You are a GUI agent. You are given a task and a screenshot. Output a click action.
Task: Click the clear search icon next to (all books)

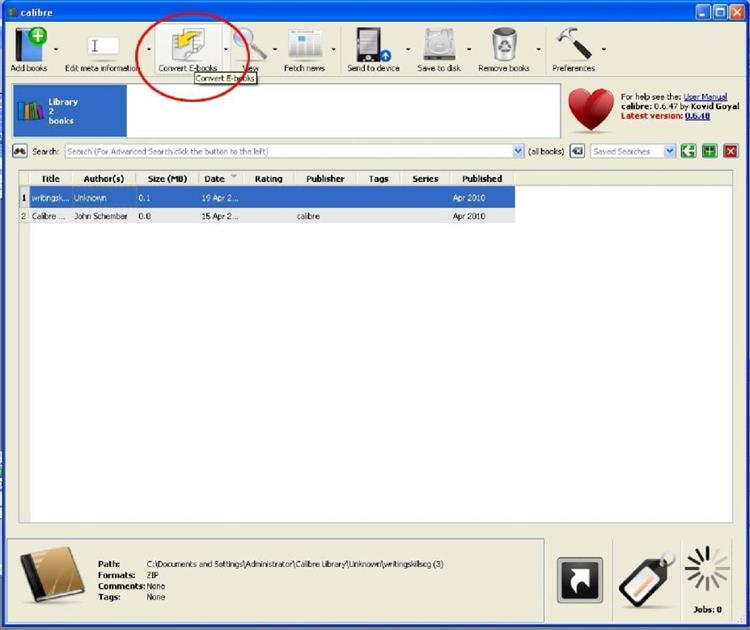[577, 151]
